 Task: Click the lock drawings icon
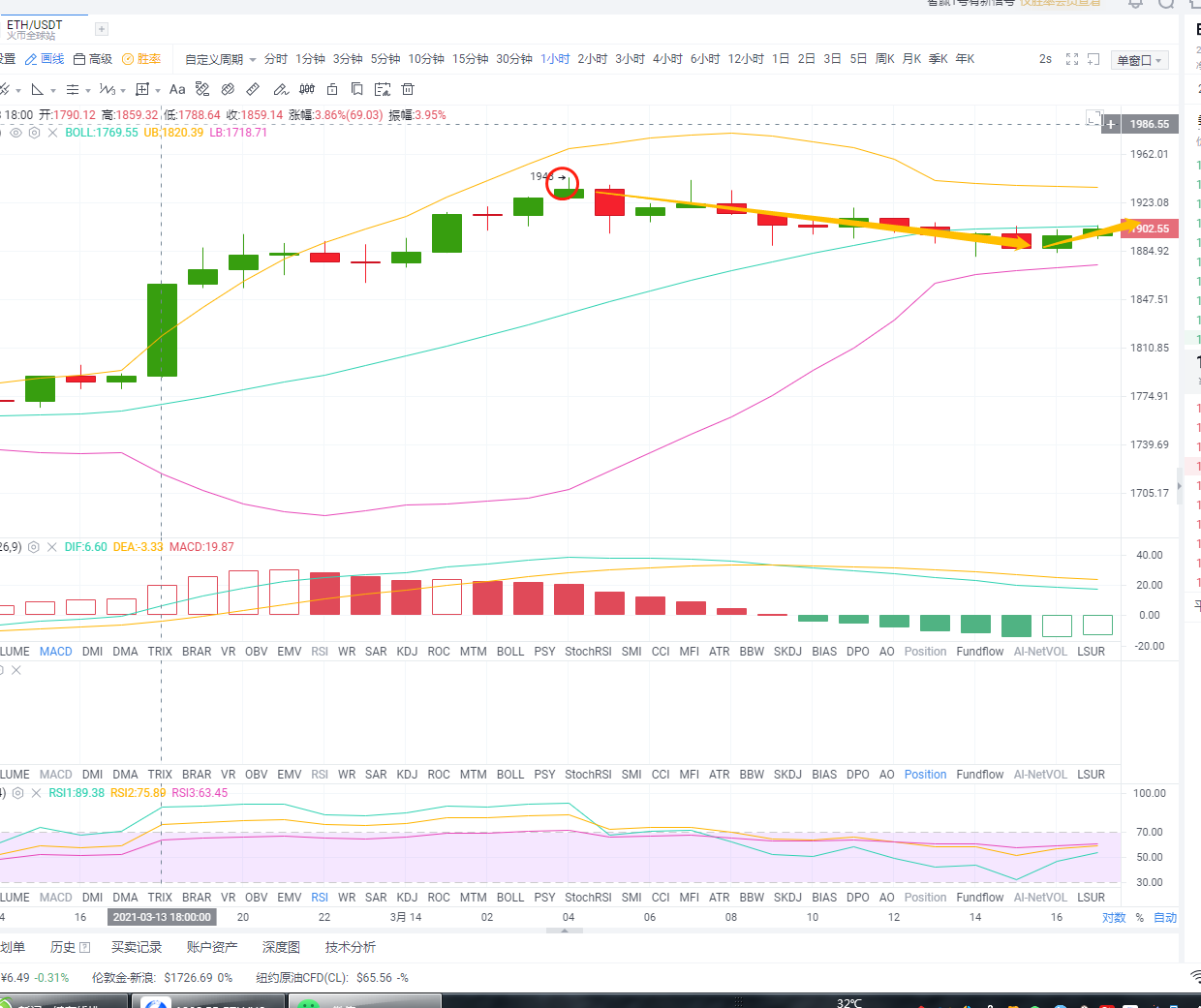(332, 89)
